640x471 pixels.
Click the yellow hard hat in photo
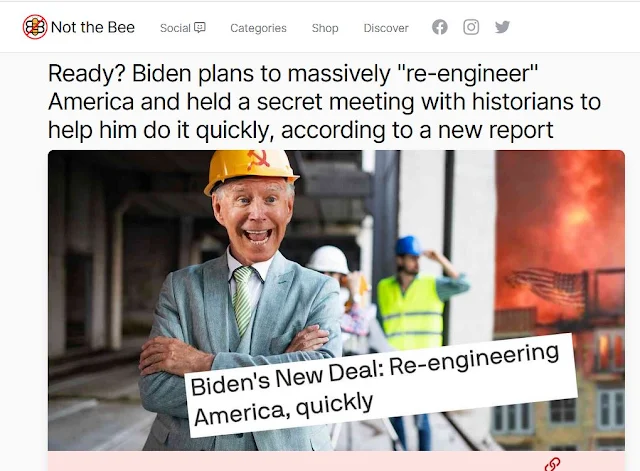250,169
